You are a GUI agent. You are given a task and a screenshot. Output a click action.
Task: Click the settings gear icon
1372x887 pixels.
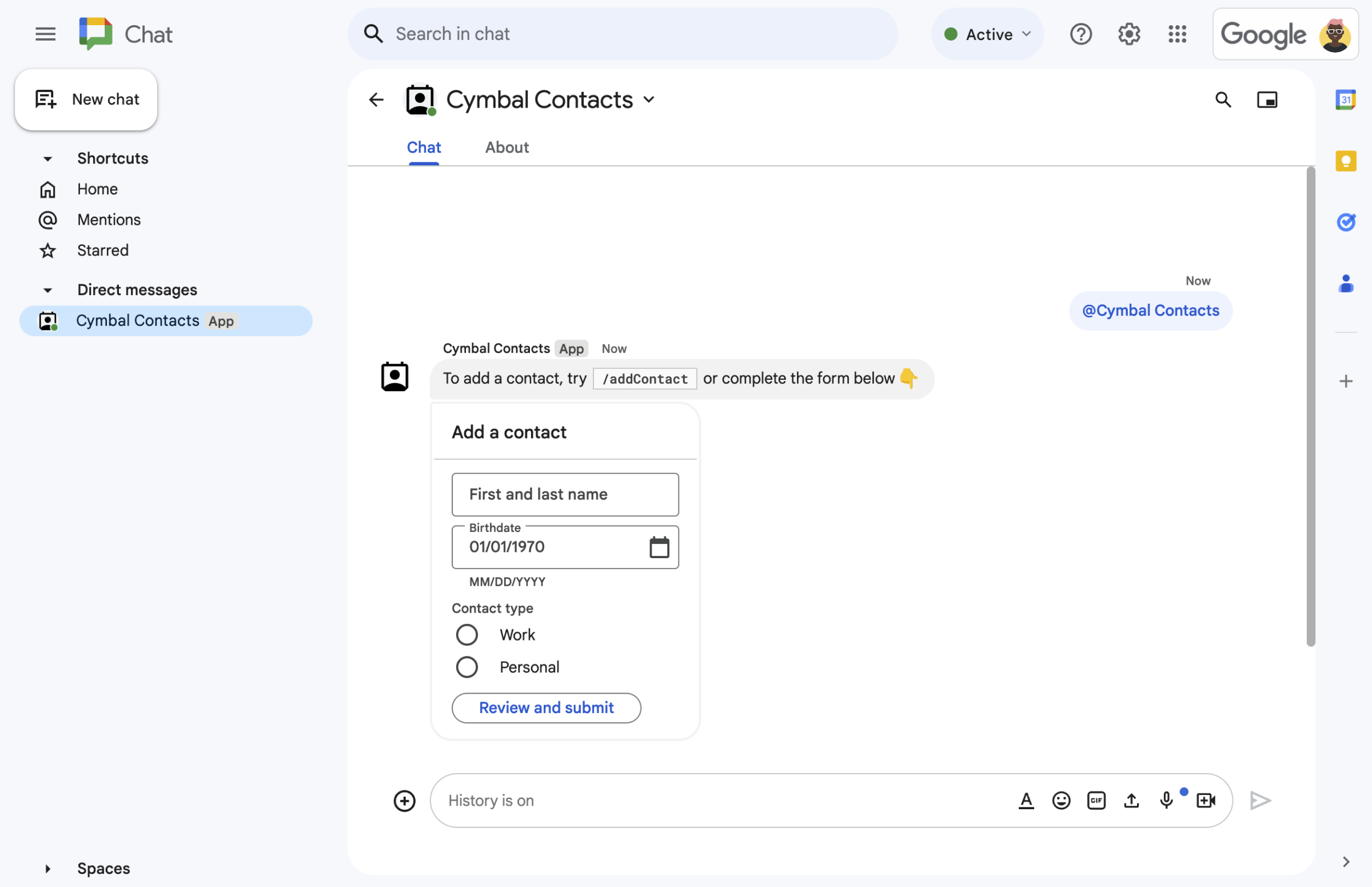tap(1128, 32)
